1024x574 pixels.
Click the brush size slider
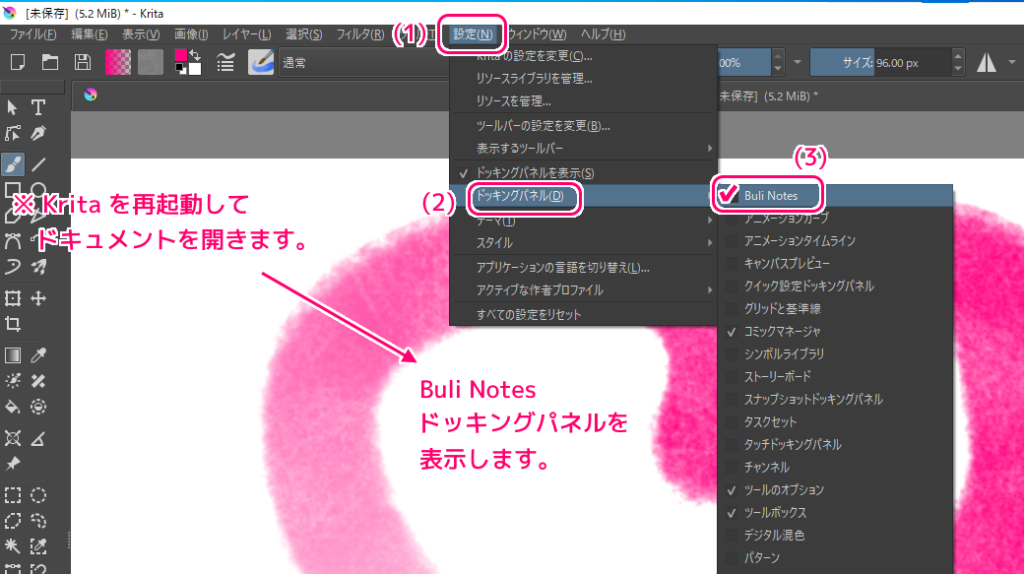tap(881, 63)
